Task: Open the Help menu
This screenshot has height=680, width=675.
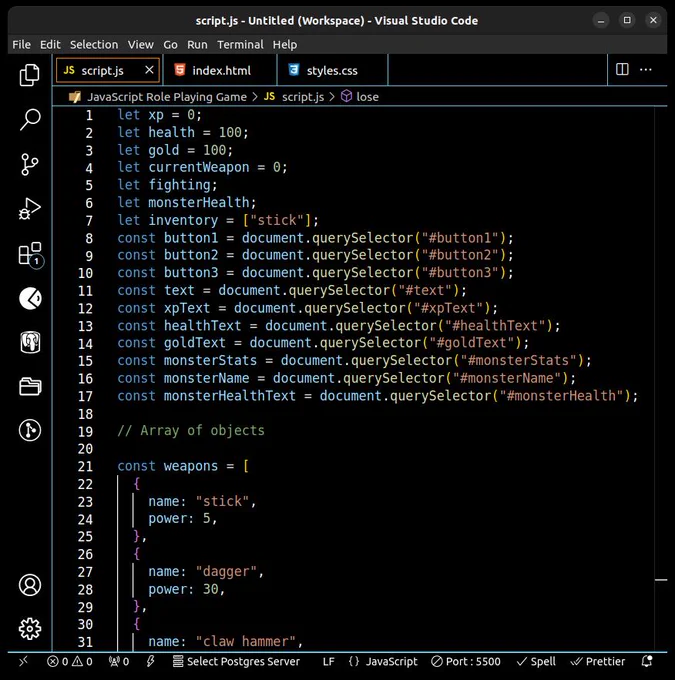Action: click(285, 44)
